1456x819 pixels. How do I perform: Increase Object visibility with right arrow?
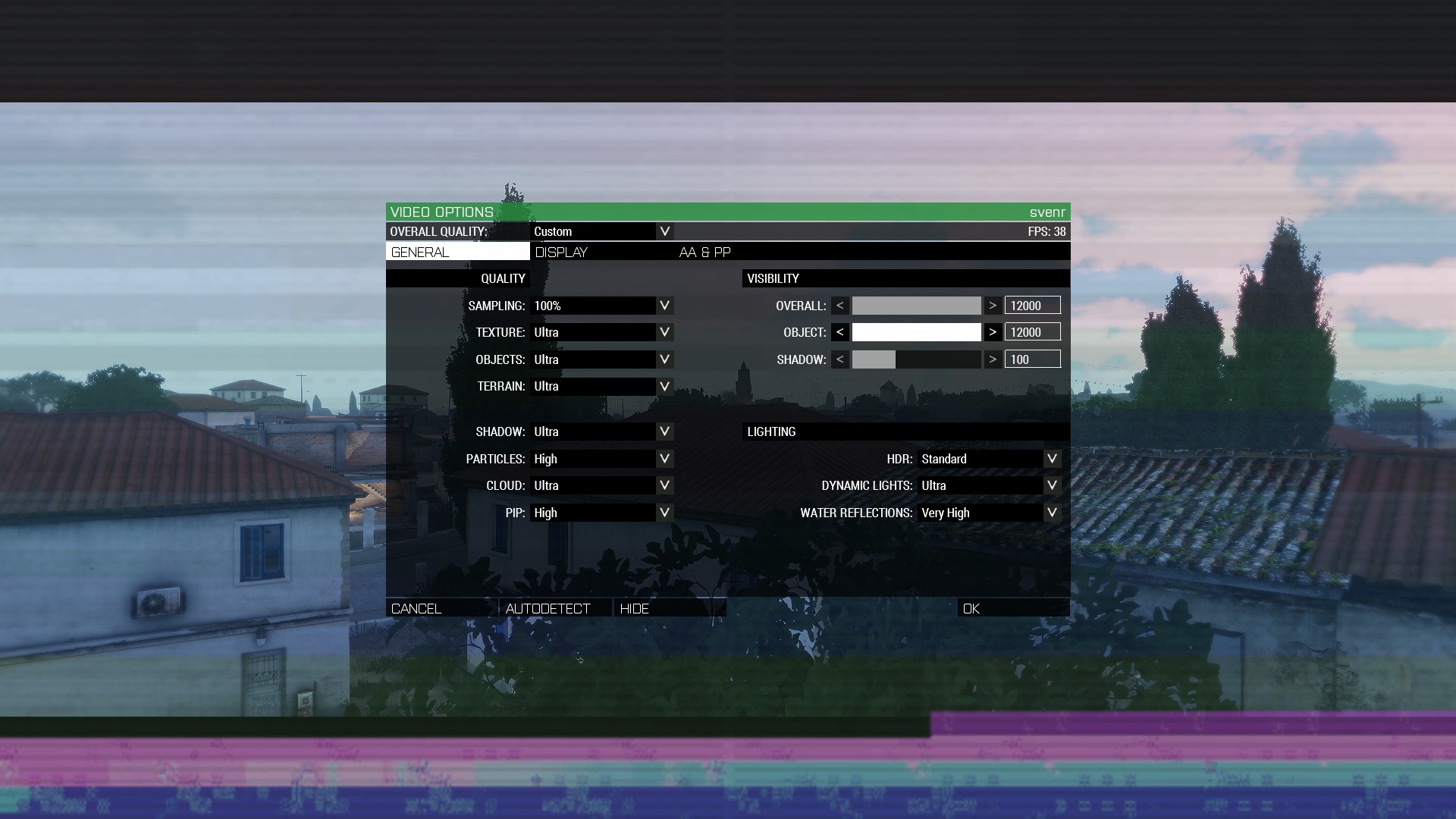pyautogui.click(x=993, y=332)
